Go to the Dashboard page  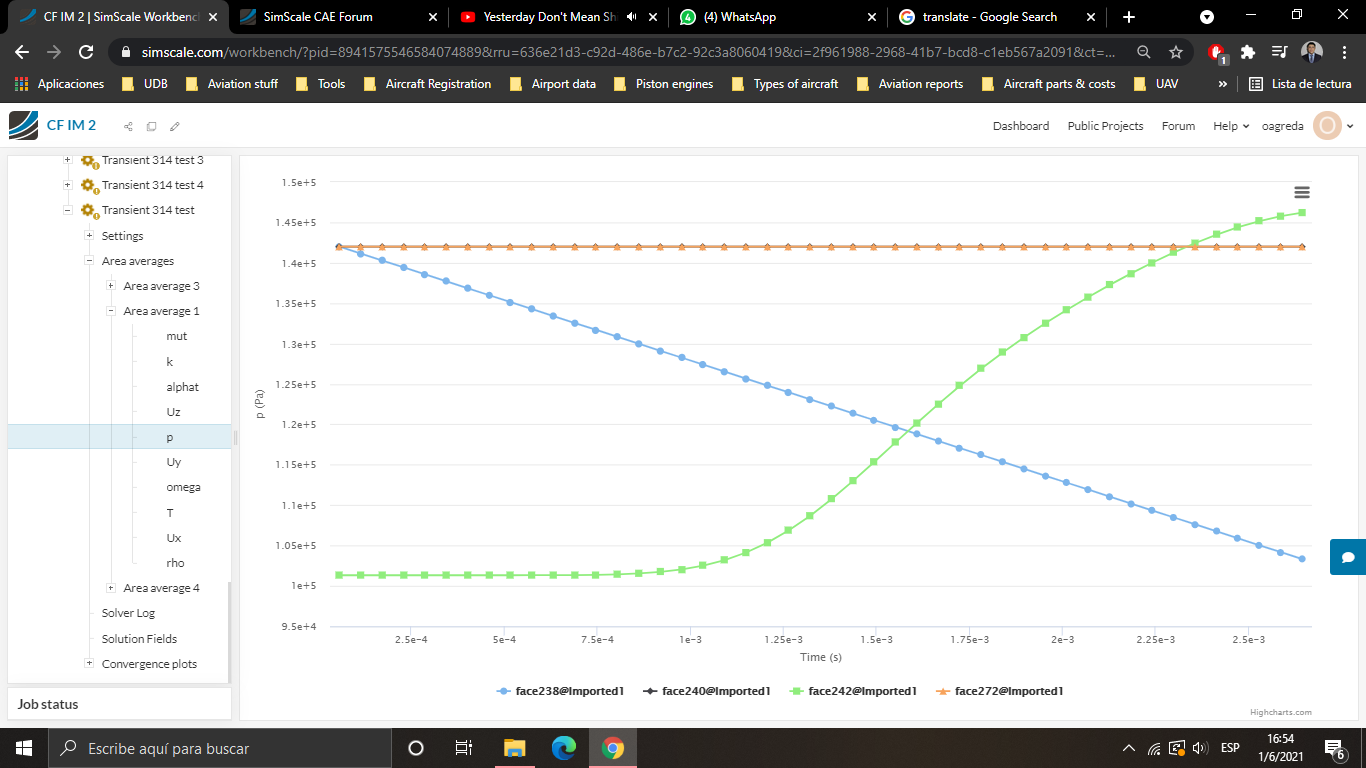pyautogui.click(x=1021, y=126)
